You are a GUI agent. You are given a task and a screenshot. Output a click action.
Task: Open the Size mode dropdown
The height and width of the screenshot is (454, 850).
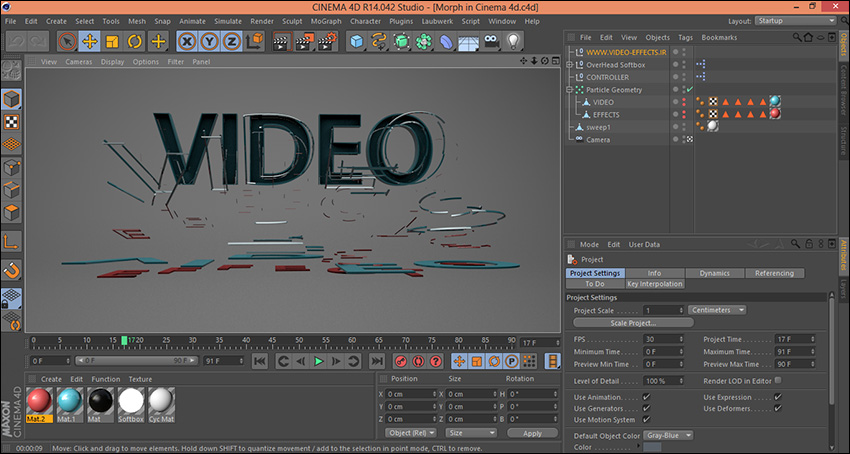[471, 433]
